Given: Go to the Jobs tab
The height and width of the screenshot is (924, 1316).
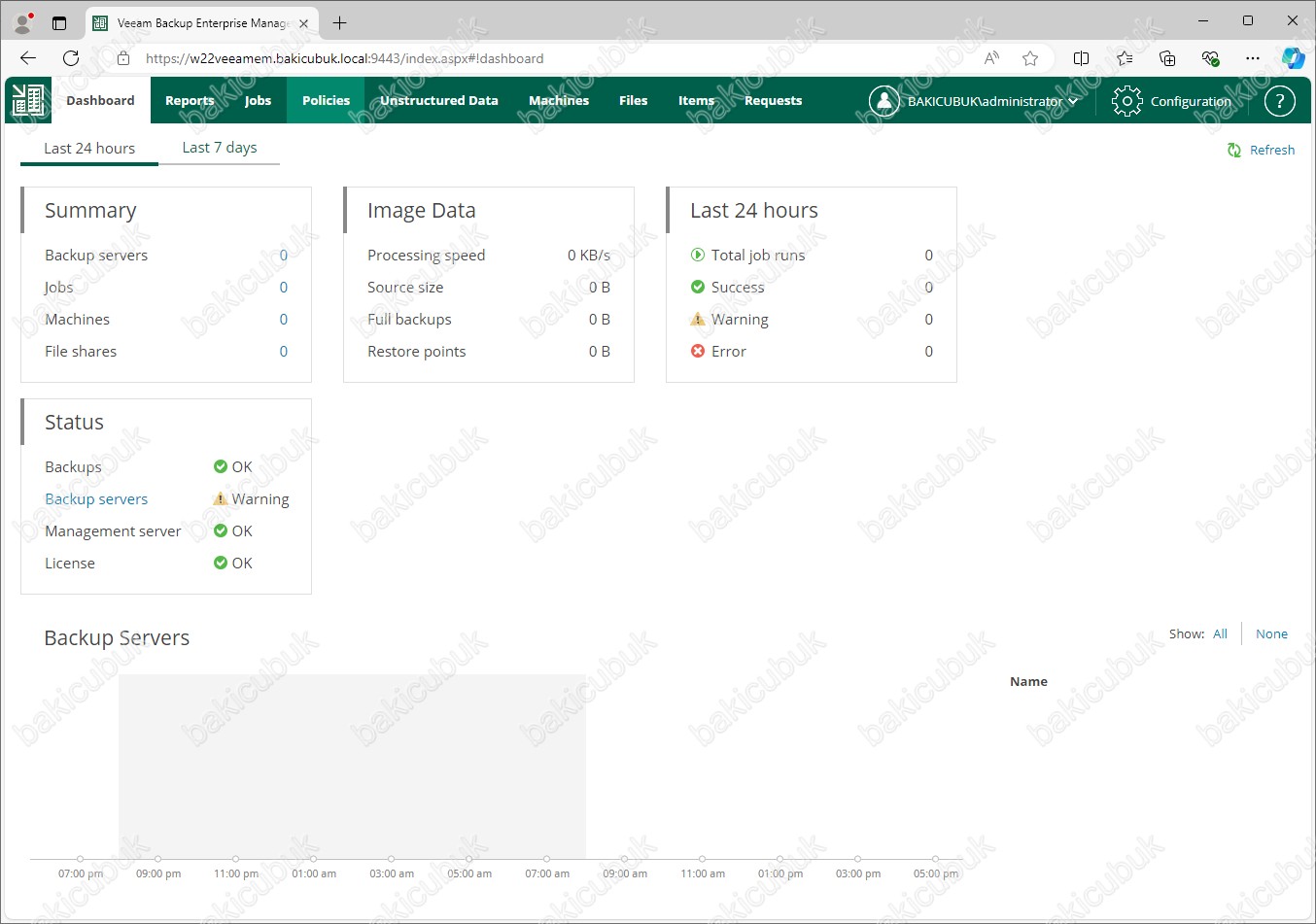Looking at the screenshot, I should (258, 100).
